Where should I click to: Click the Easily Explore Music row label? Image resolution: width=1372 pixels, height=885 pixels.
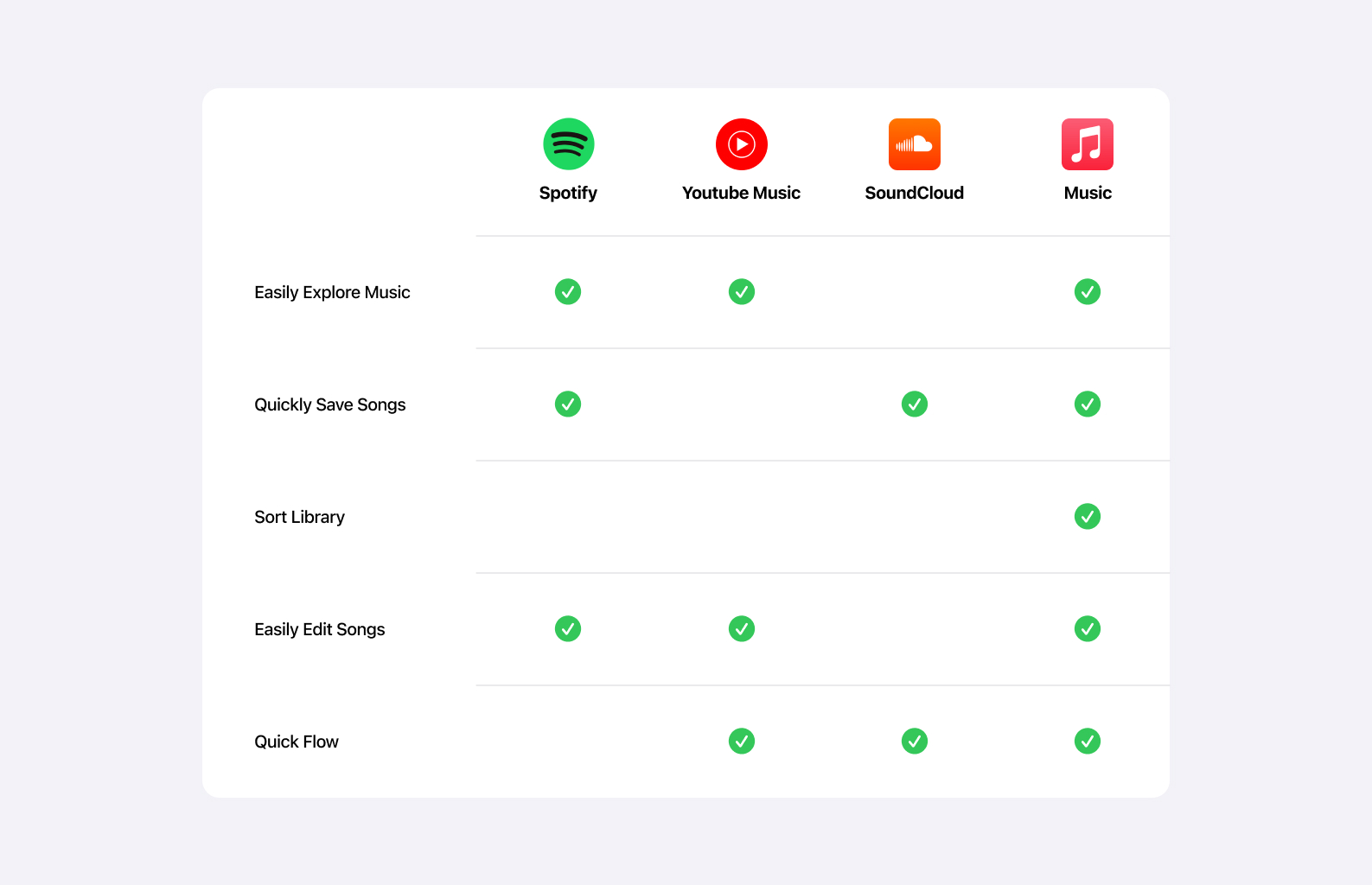click(332, 293)
